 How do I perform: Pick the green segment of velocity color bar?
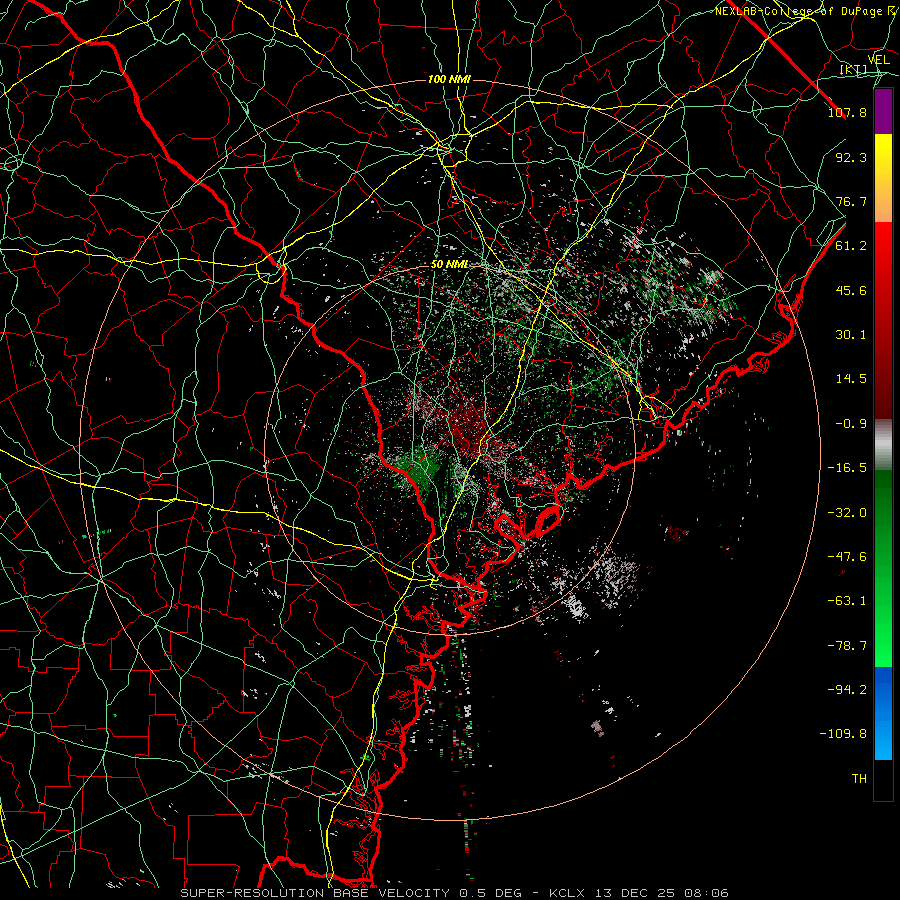(x=883, y=568)
